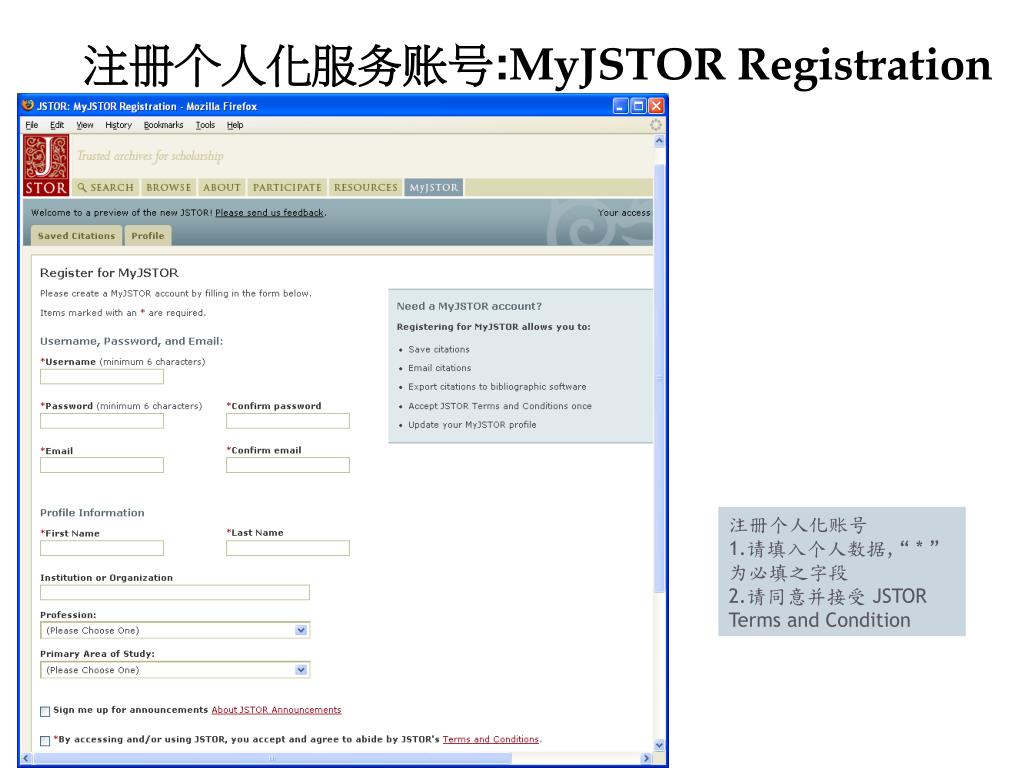Click the Confirm password field
1024x768 pixels.
288,421
